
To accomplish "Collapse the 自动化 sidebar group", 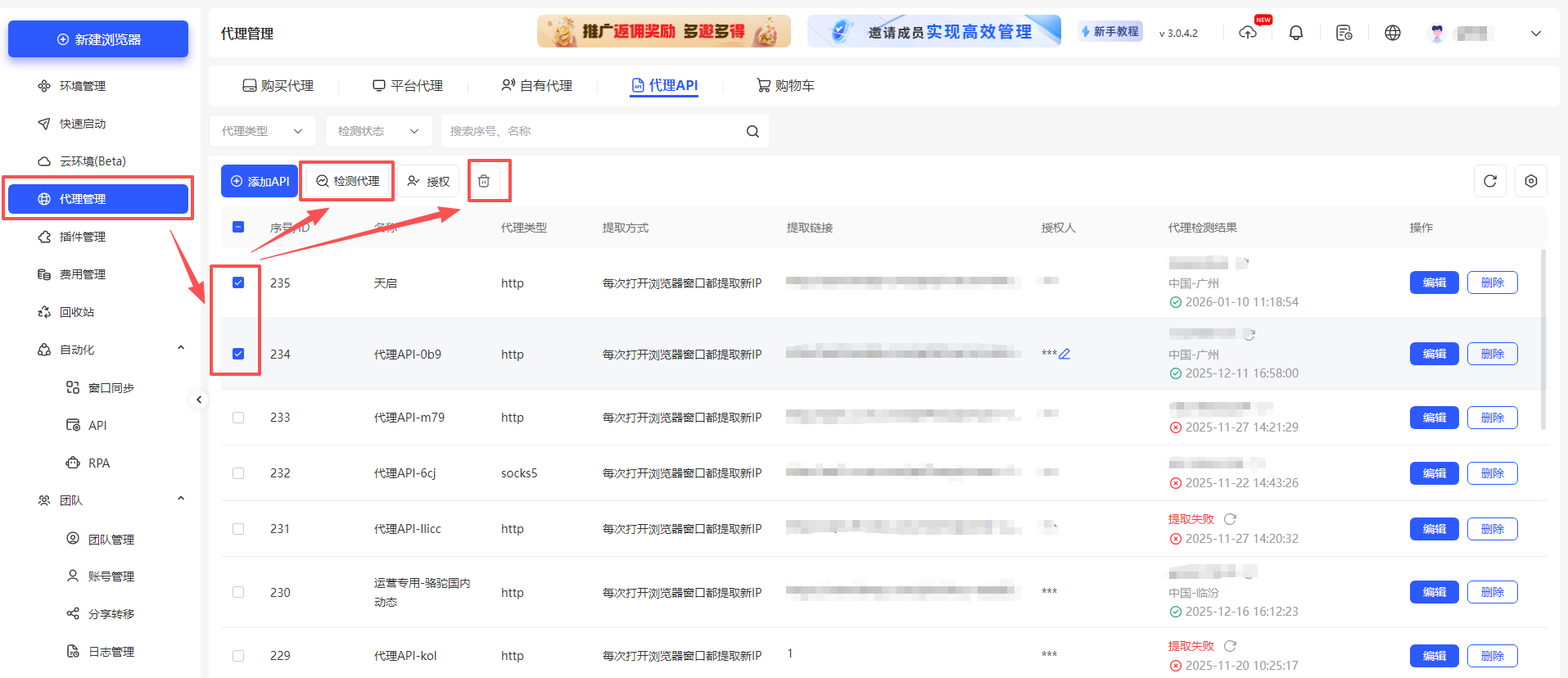I will click(x=181, y=349).
